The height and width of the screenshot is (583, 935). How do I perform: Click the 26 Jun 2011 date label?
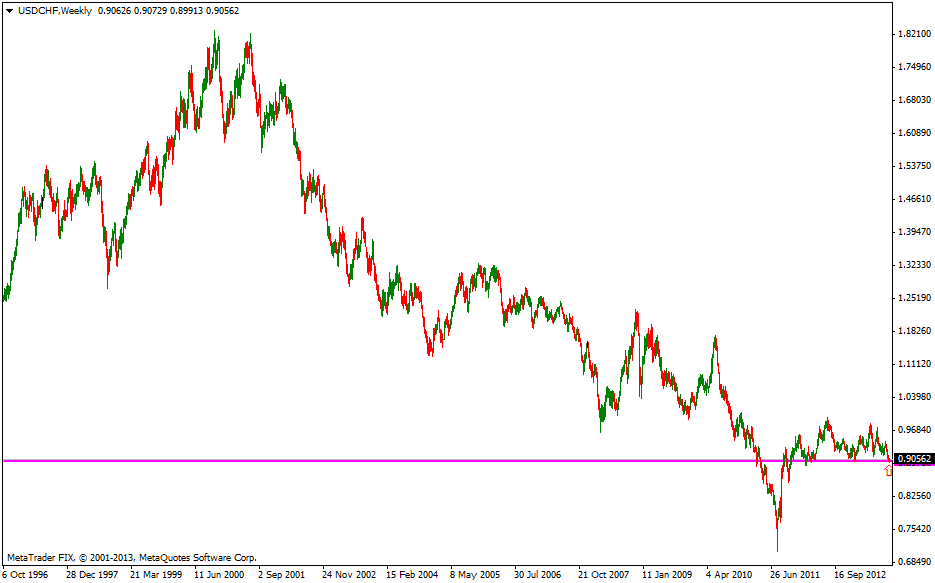[x=795, y=575]
